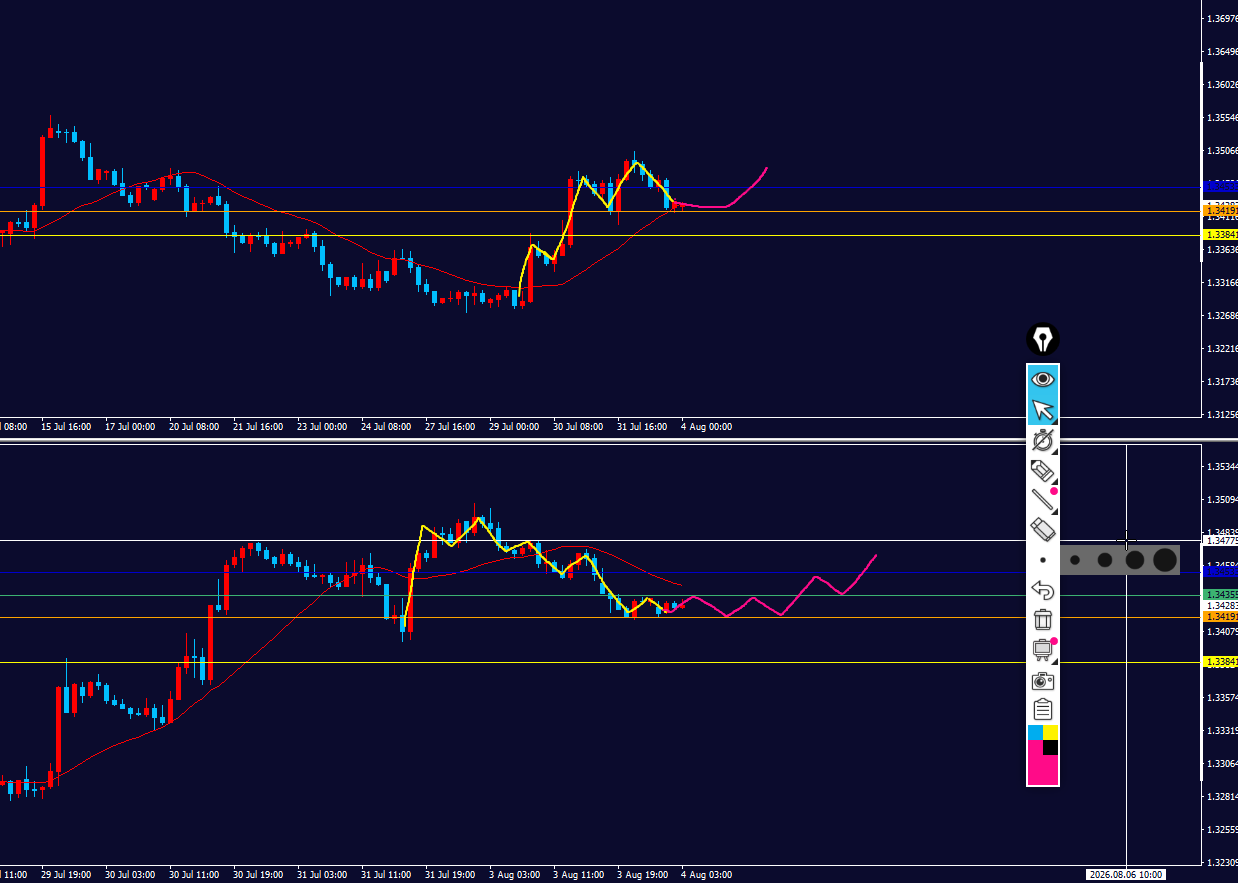The width and height of the screenshot is (1238, 883).
Task: Pick the yellow color swatch
Action: coord(1051,733)
